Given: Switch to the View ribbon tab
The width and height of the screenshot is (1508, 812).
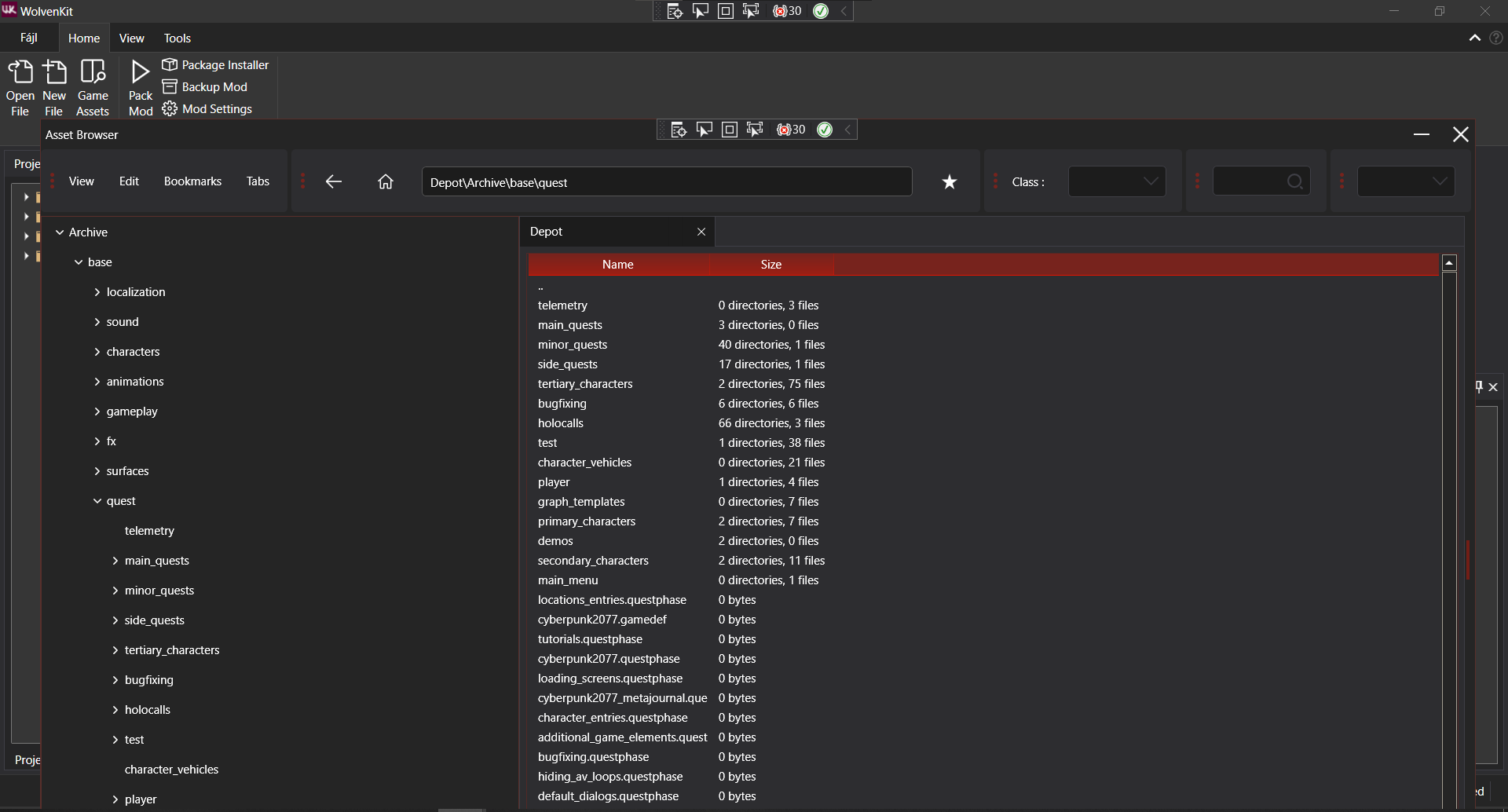Looking at the screenshot, I should click(x=131, y=38).
